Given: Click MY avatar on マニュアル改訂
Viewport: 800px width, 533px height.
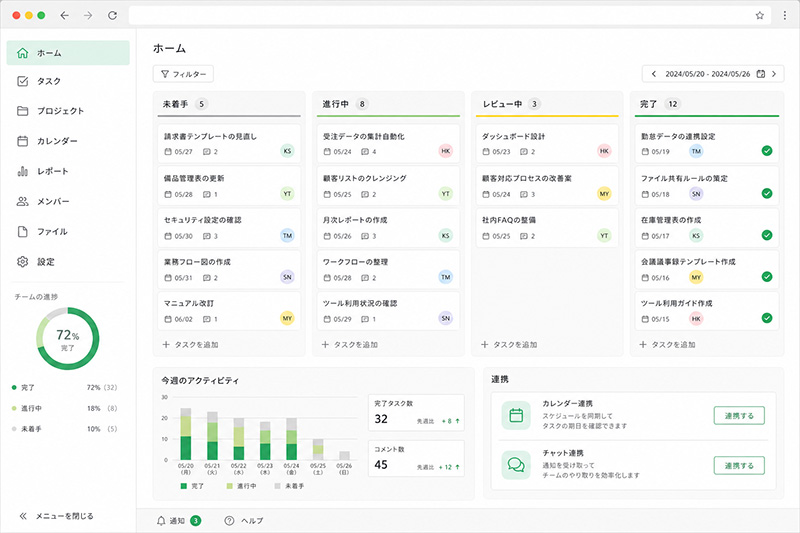Looking at the screenshot, I should coord(287,318).
